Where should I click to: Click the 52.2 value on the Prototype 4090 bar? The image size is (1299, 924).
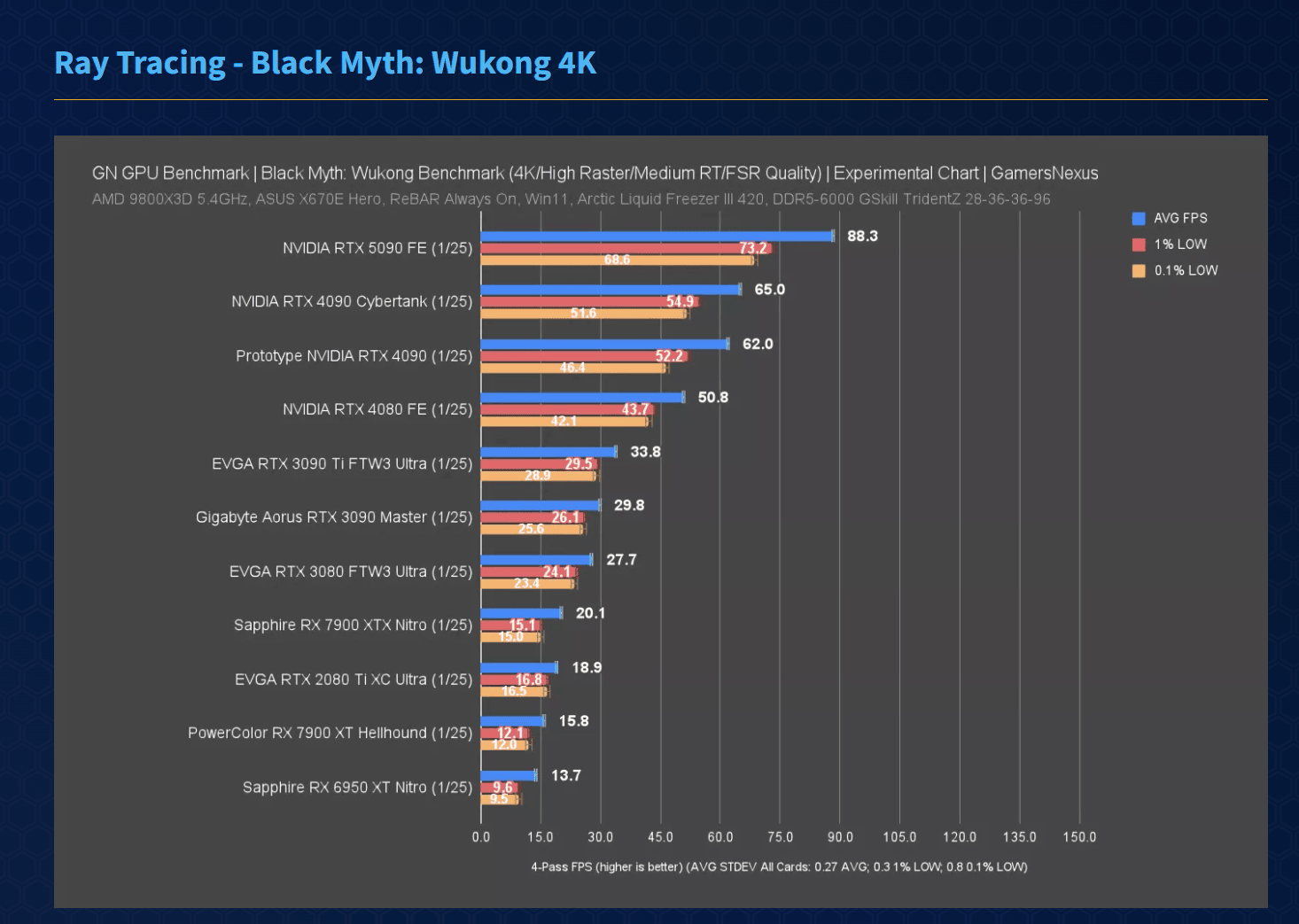click(x=670, y=356)
